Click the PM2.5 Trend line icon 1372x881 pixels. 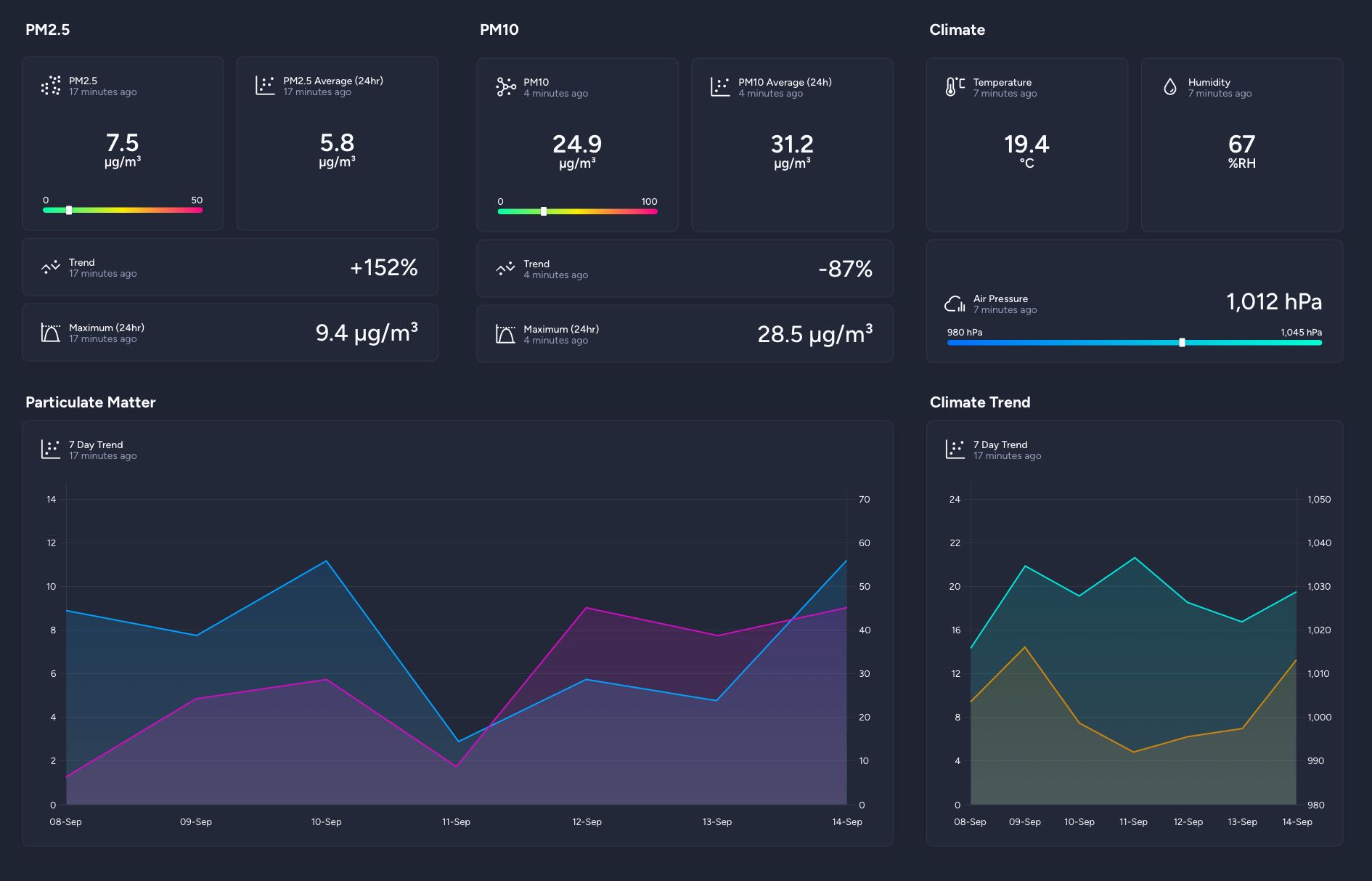tap(51, 268)
